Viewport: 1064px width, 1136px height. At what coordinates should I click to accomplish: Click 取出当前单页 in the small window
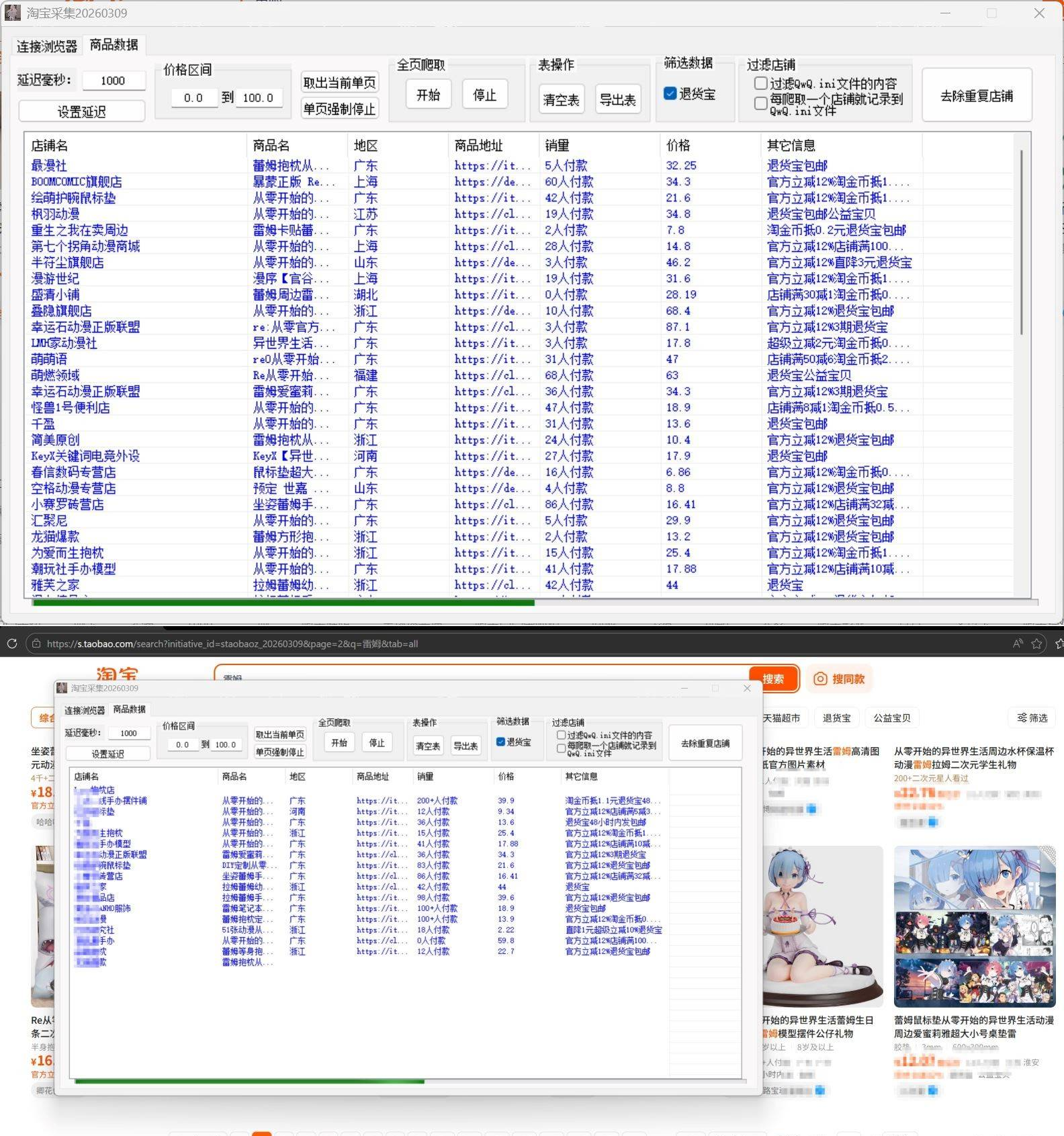coord(279,734)
